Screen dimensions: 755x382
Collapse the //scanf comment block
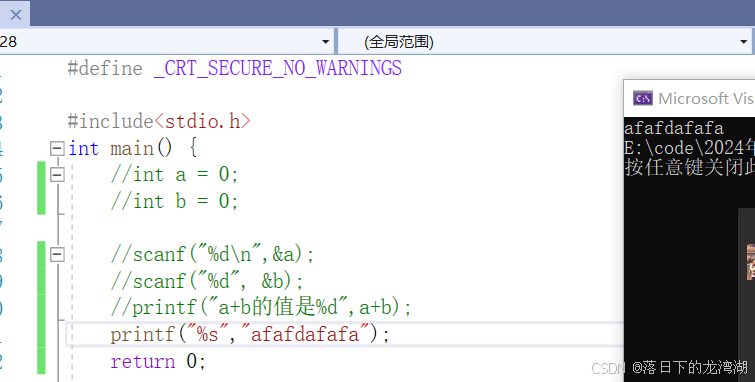coord(57,254)
